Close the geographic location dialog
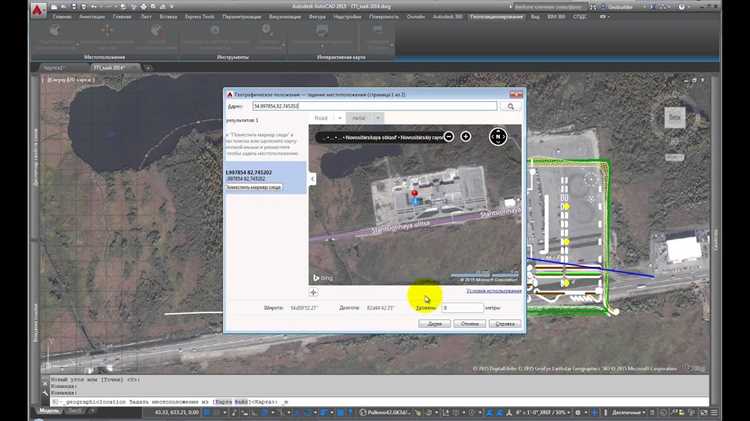The image size is (750, 421). tap(516, 95)
